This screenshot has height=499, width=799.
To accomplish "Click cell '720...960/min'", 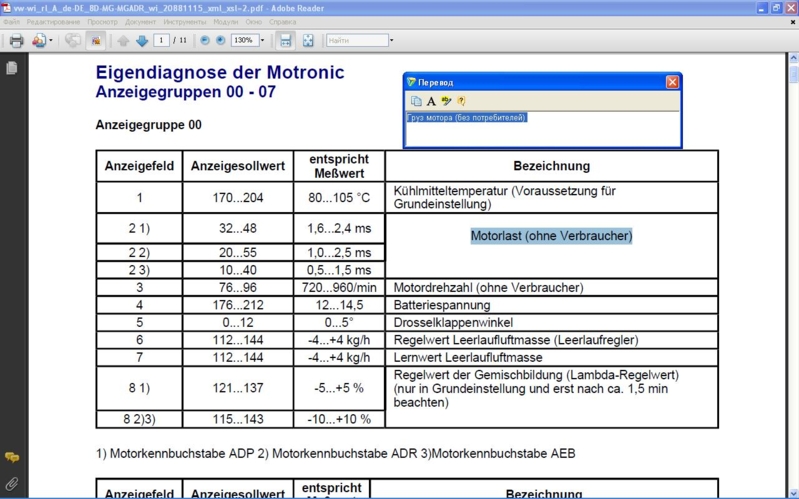I will (339, 287).
